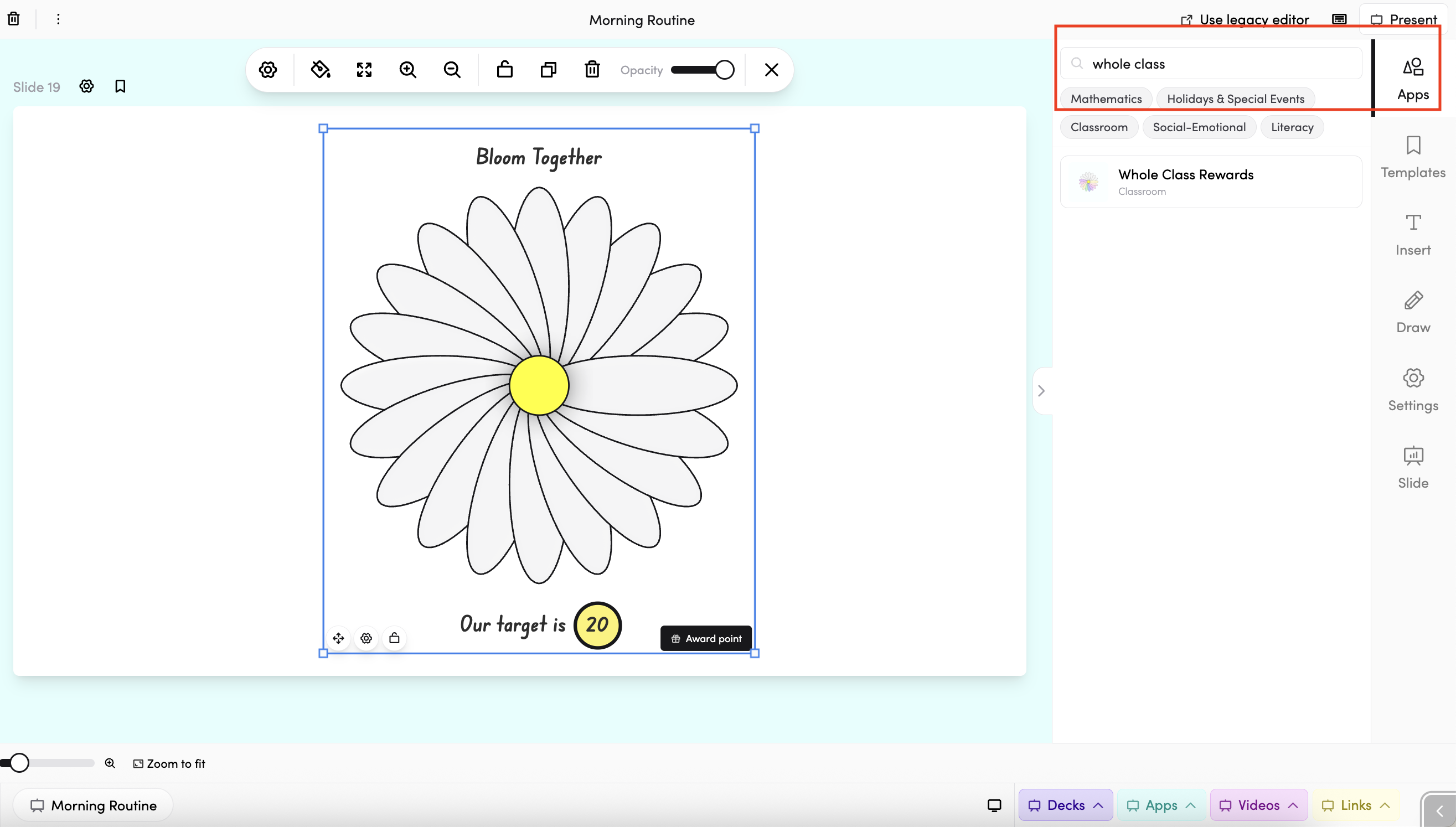
Task: Delete element using toolbar trash icon
Action: click(x=592, y=70)
